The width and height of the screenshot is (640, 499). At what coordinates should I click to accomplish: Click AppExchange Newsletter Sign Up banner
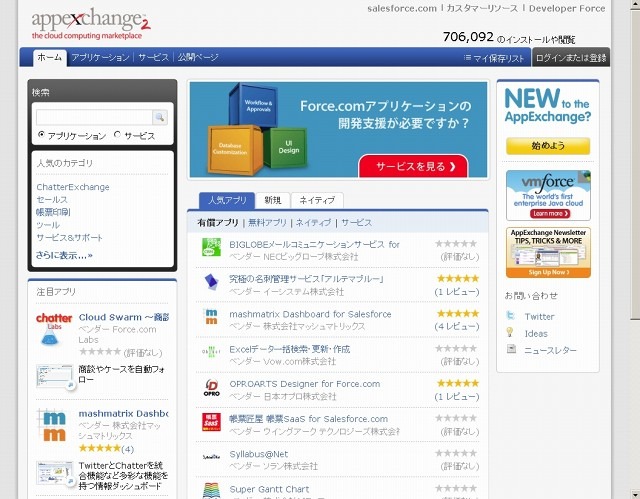point(548,253)
